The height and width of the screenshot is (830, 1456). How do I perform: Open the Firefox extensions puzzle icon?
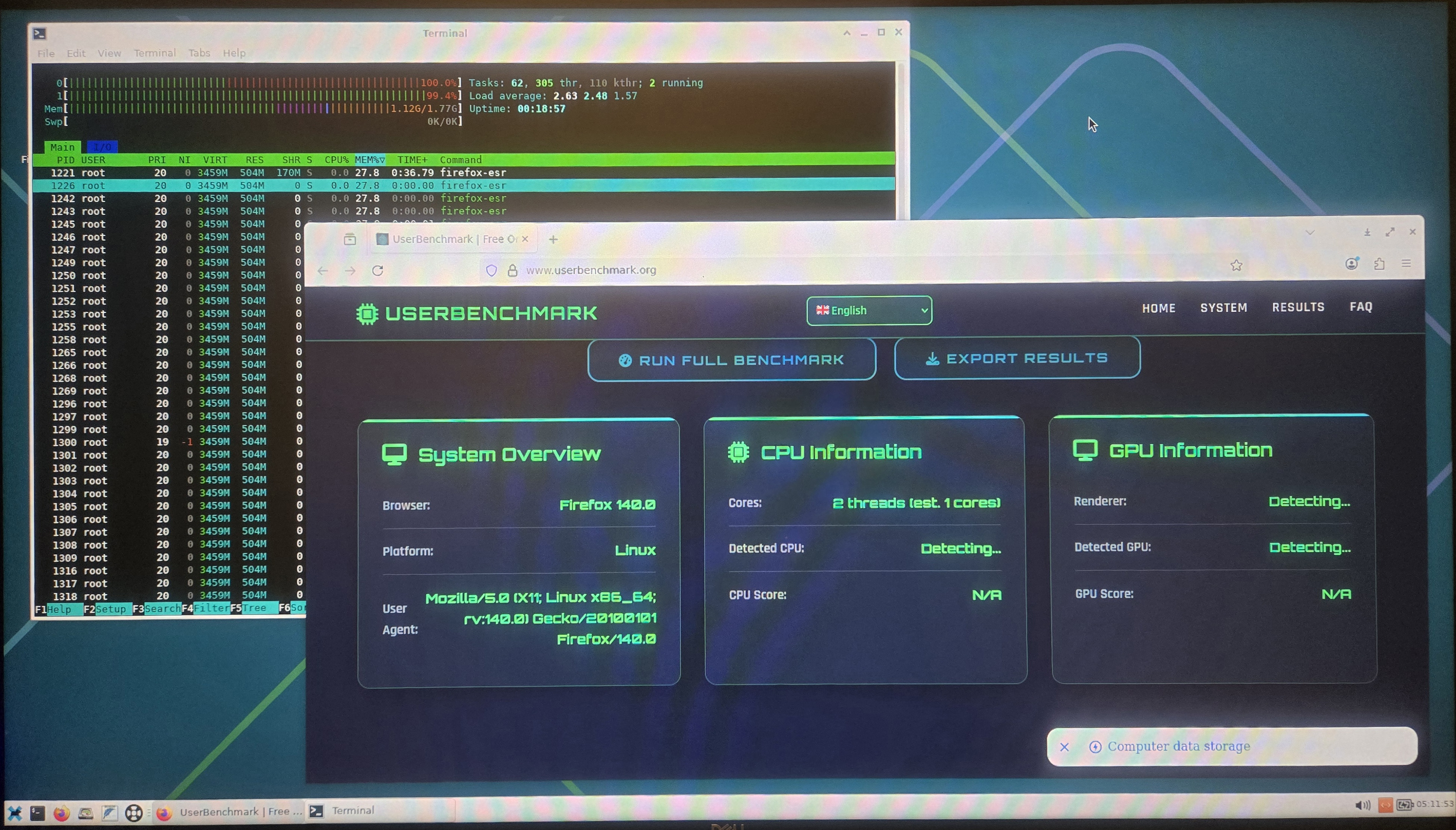pos(1379,264)
